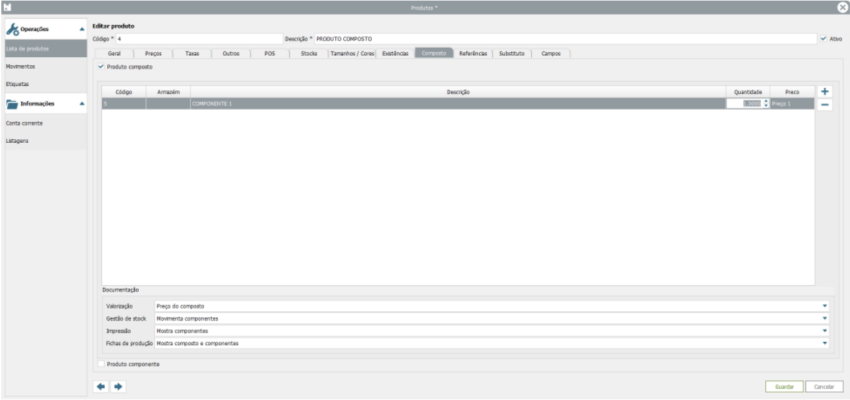Image resolution: width=850 pixels, height=400 pixels.
Task: Open the Valorização dropdown
Action: [825, 306]
